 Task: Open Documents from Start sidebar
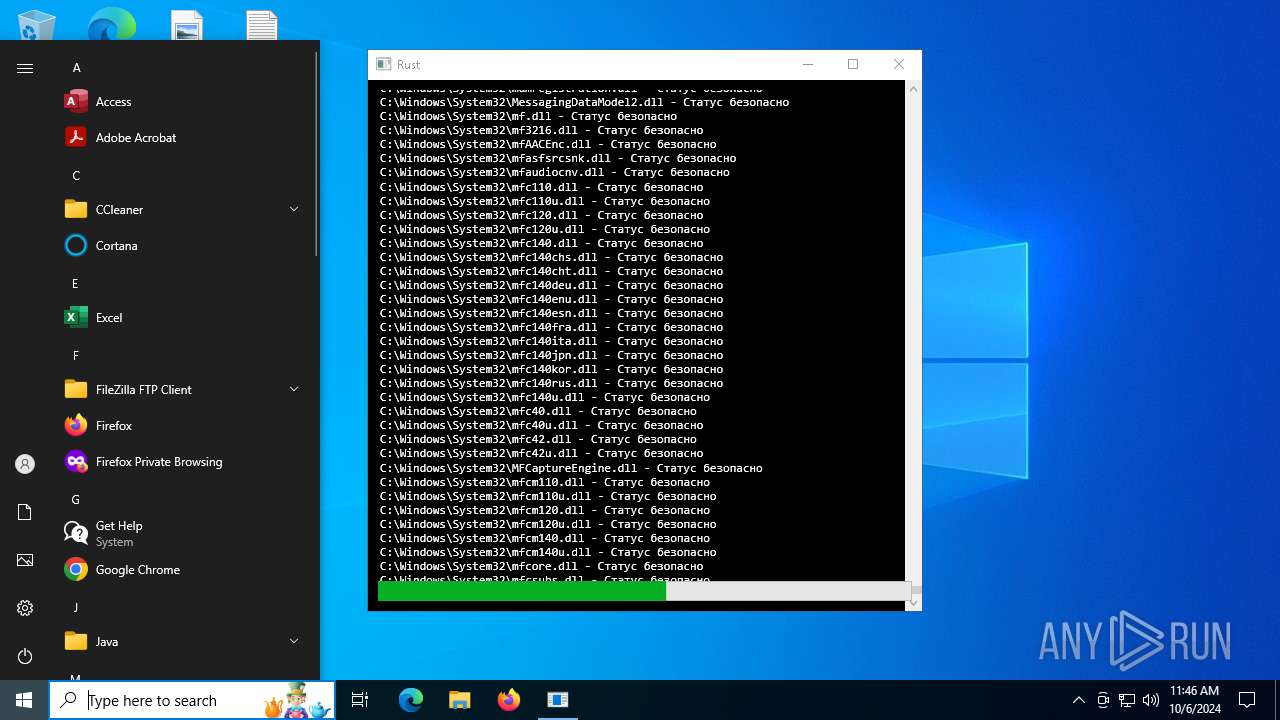(x=25, y=512)
